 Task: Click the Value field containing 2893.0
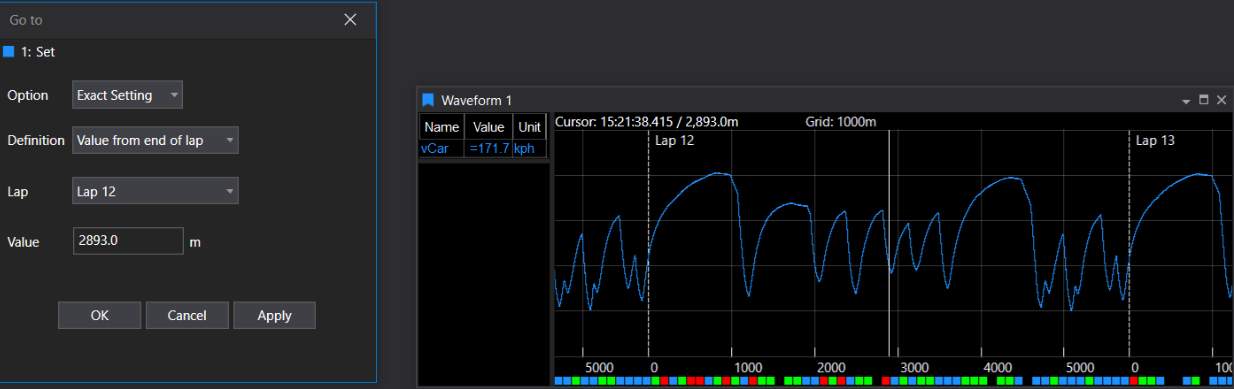[128, 241]
